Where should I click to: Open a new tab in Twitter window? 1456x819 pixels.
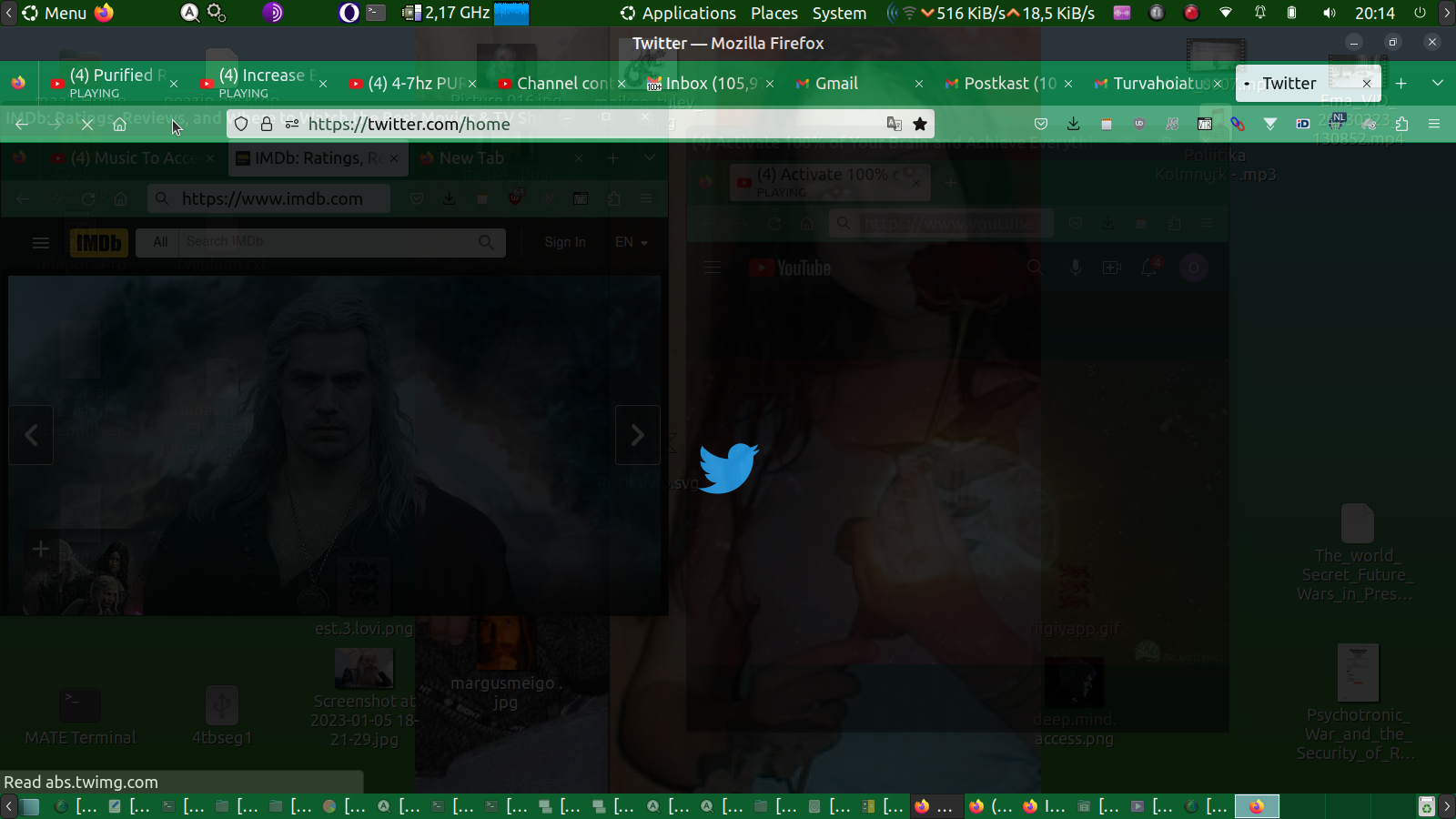click(x=1401, y=83)
